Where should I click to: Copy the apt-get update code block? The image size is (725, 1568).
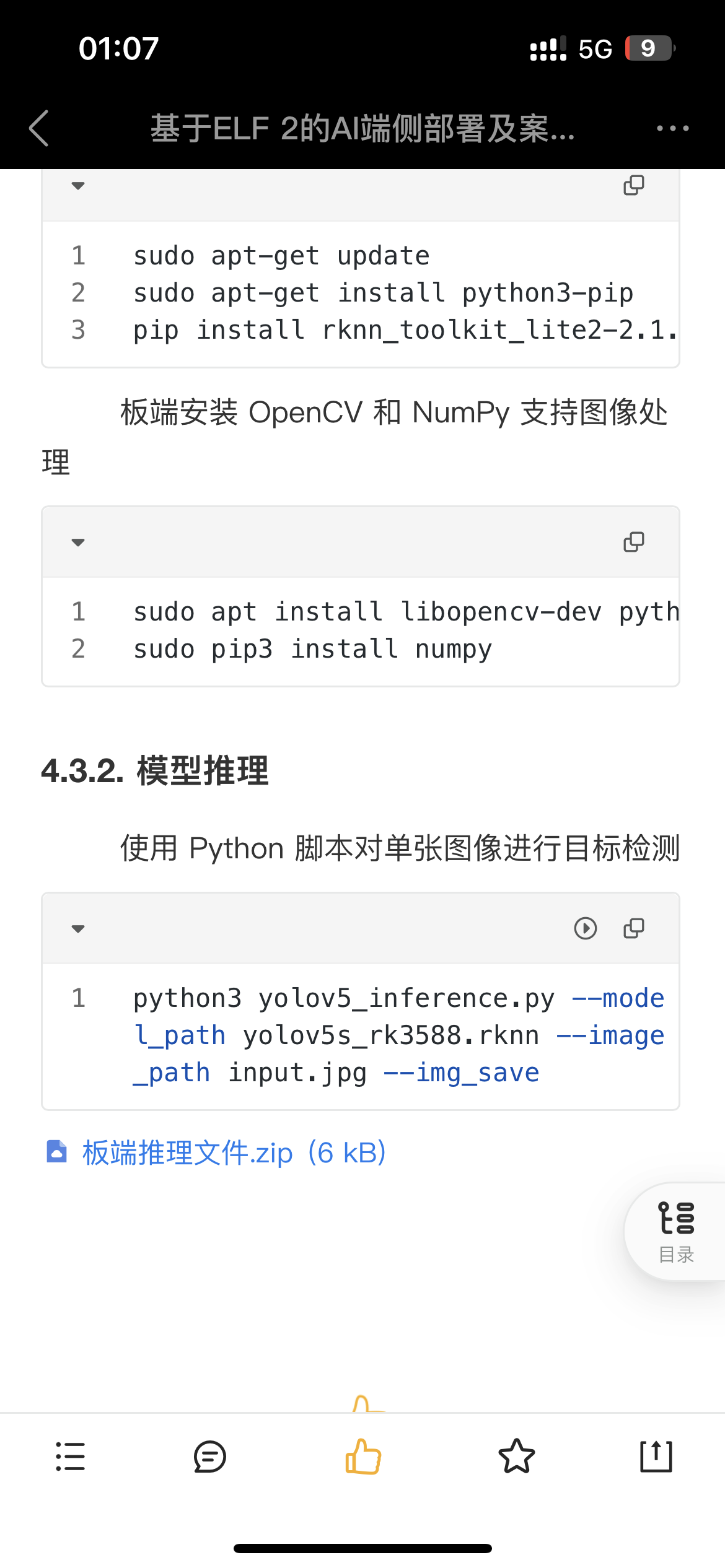[x=633, y=185]
